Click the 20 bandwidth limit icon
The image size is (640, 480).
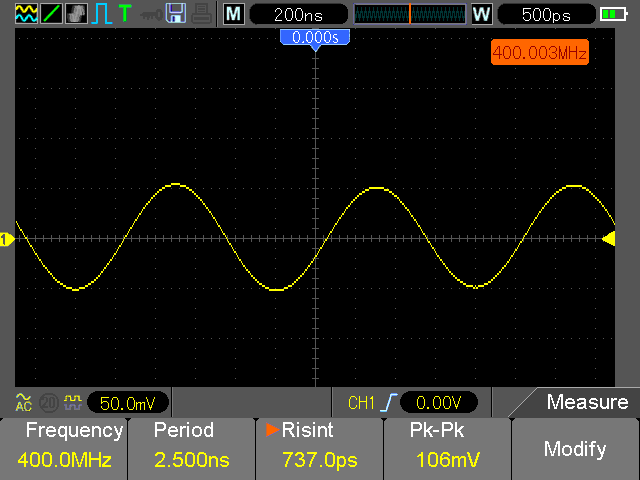click(49, 403)
